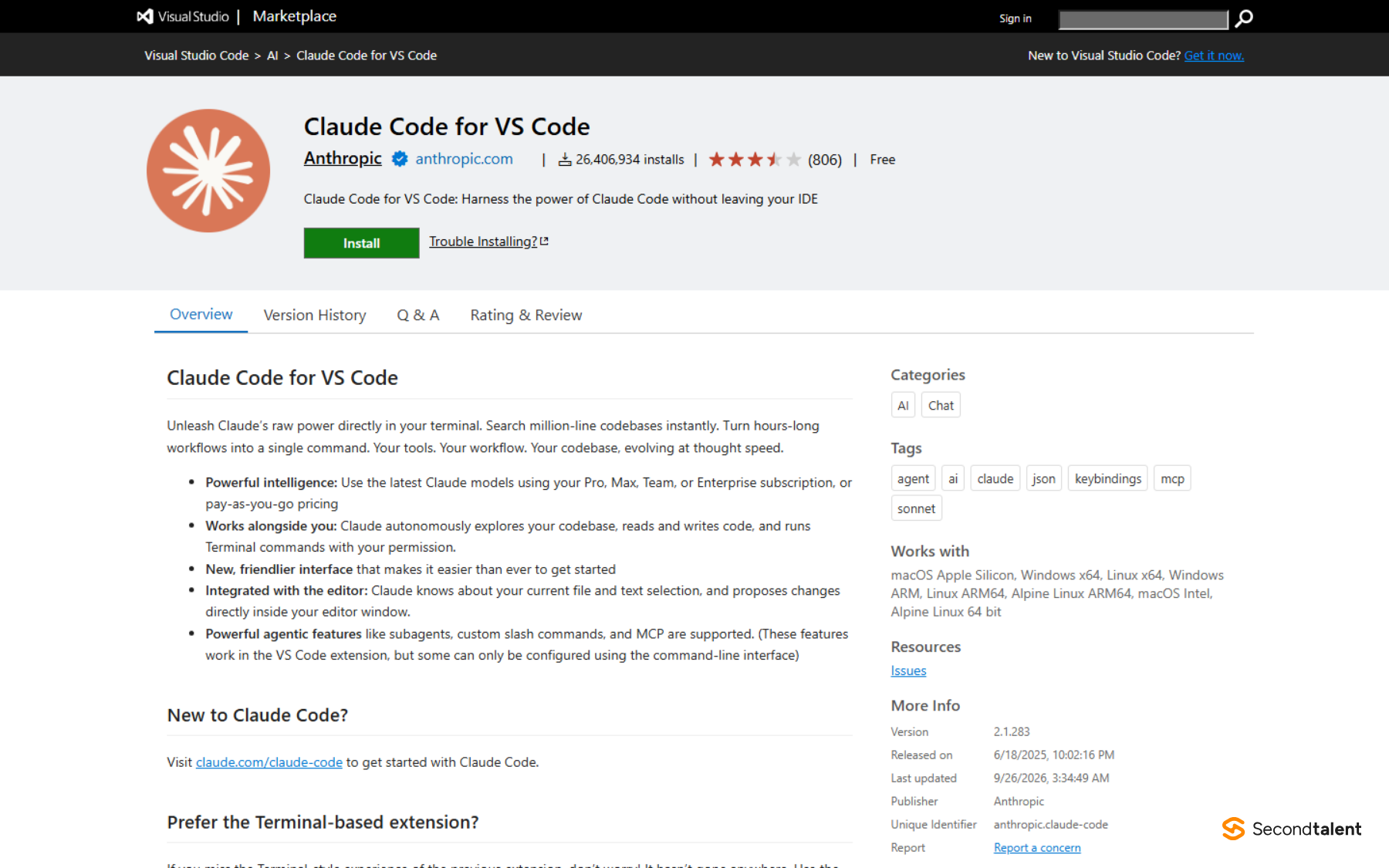Image resolution: width=1389 pixels, height=868 pixels.
Task: Click the mcp tag
Action: pos(1172,478)
